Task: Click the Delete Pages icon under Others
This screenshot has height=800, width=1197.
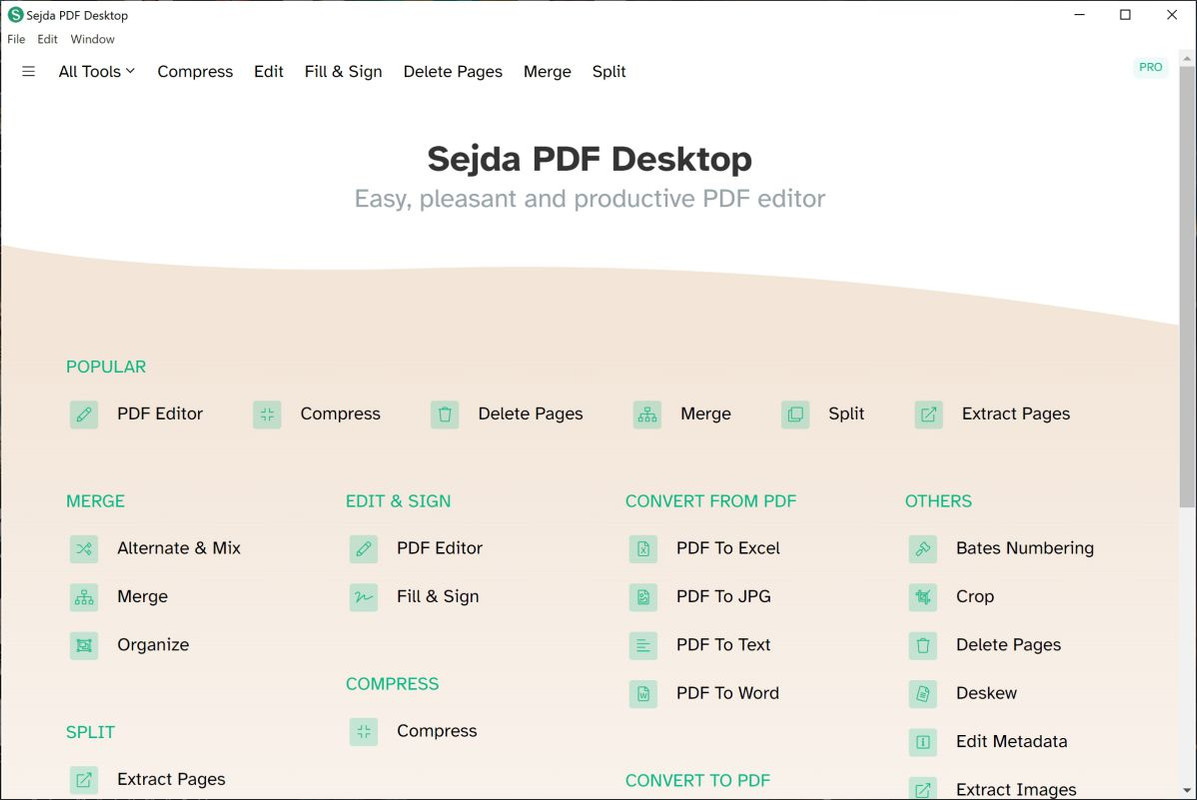Action: click(923, 646)
